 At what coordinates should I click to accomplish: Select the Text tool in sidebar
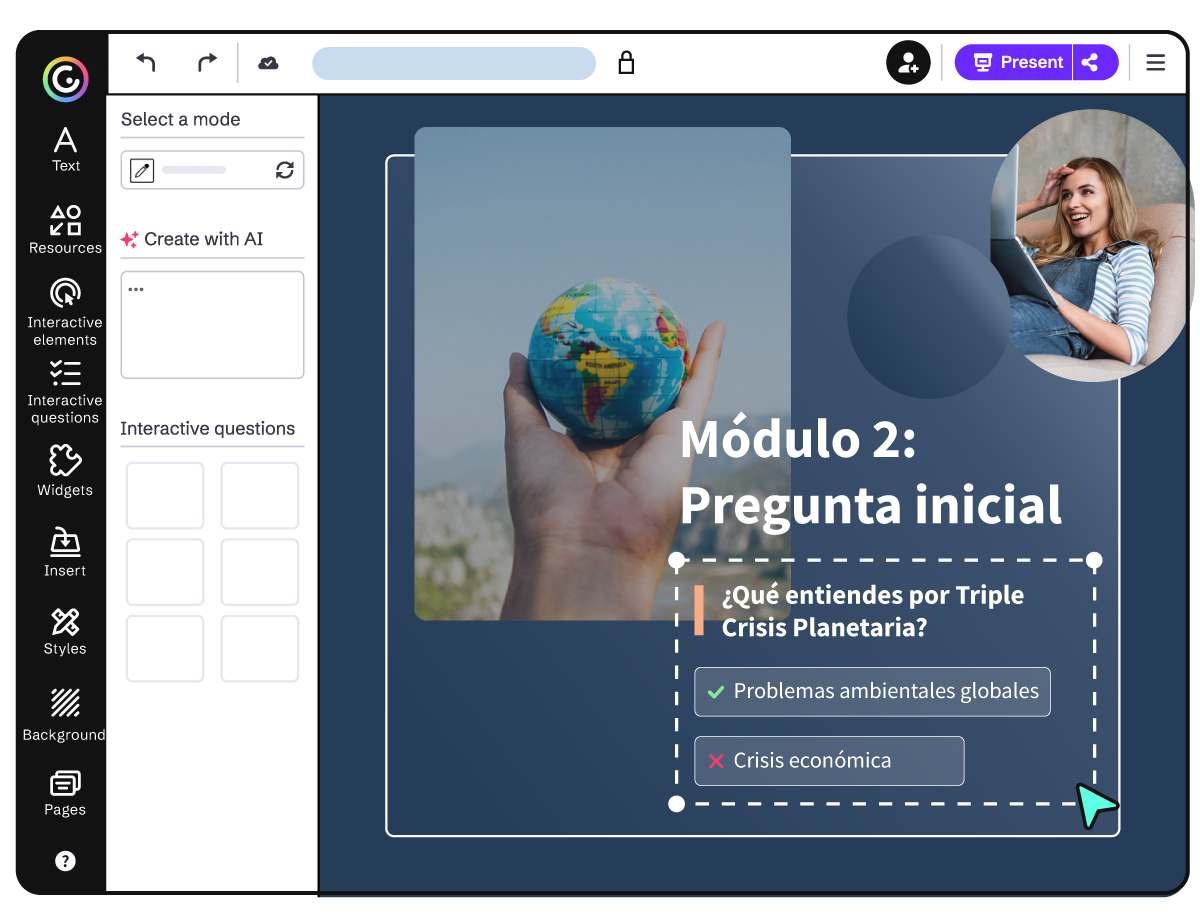point(64,148)
